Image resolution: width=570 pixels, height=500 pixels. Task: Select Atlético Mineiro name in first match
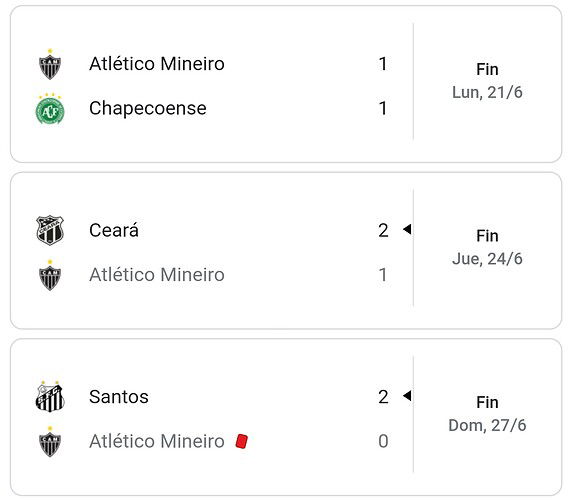(157, 64)
